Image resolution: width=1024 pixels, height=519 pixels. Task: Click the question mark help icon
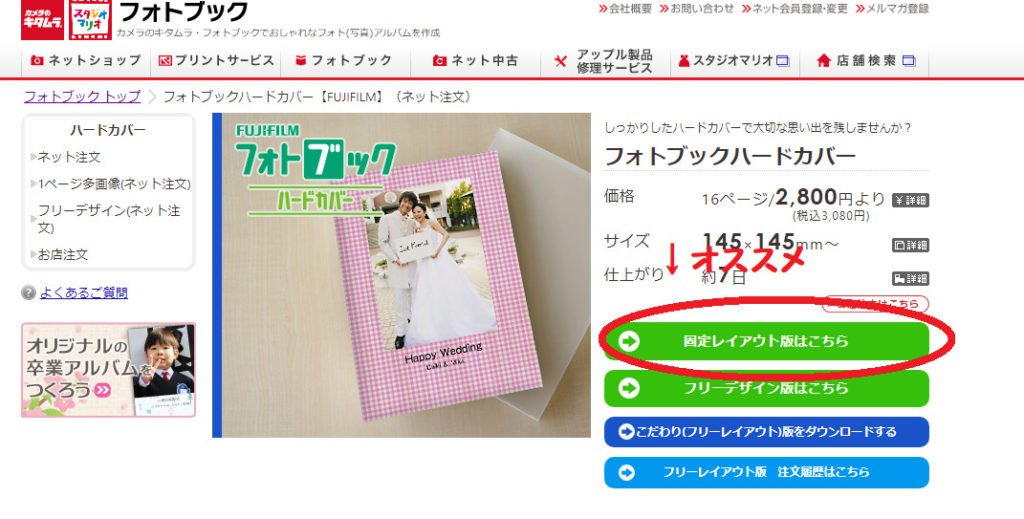pyautogui.click(x=28, y=292)
